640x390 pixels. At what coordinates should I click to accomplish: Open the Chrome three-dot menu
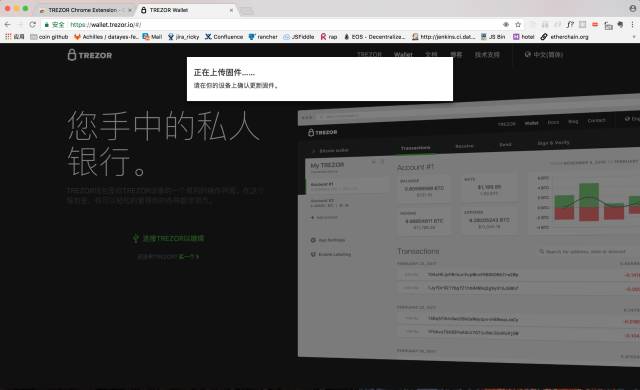coord(633,24)
